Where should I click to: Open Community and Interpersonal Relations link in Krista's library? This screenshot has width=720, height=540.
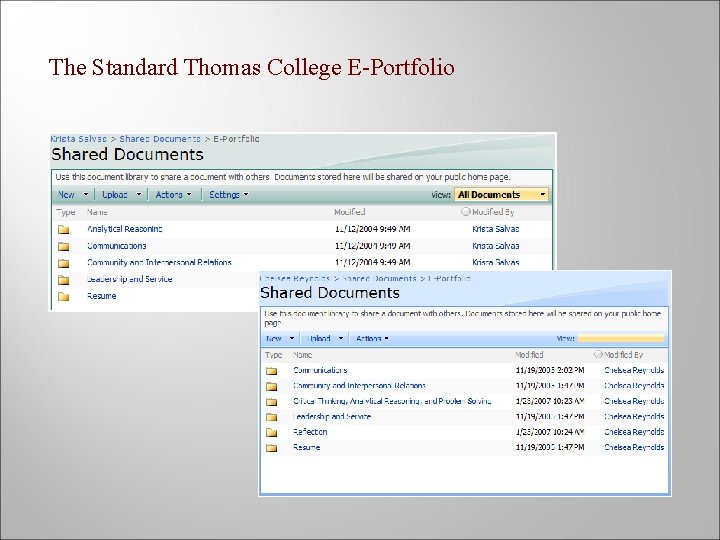point(159,262)
